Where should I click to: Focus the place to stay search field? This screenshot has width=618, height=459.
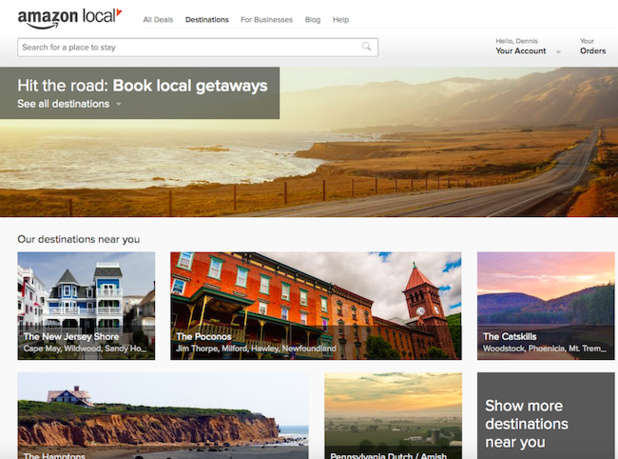[190, 47]
